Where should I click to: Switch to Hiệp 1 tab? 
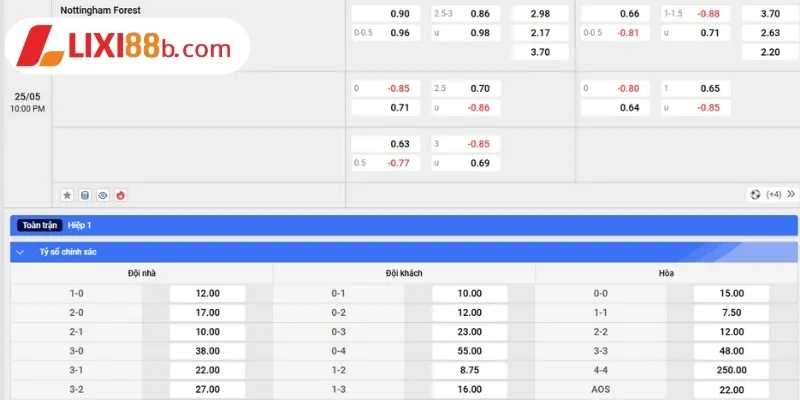click(x=80, y=225)
